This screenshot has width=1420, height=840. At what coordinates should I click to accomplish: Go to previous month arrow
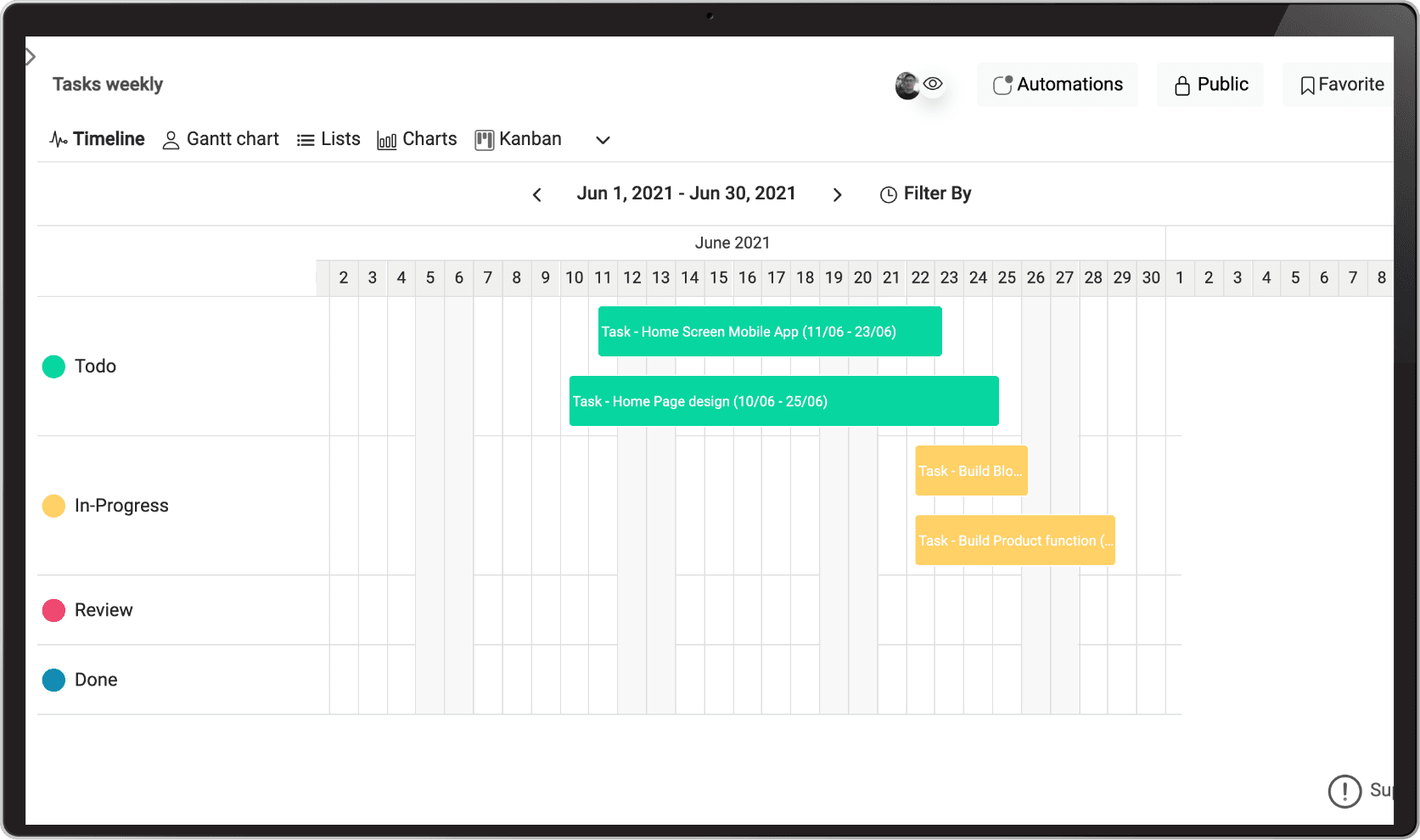[x=537, y=195]
